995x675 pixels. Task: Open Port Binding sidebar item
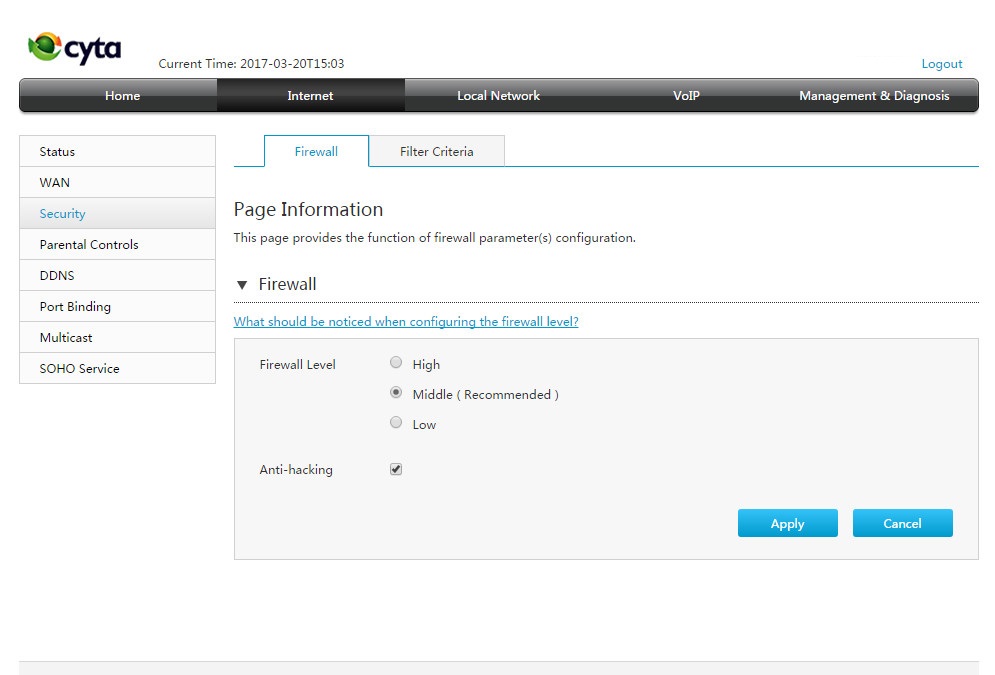click(117, 306)
